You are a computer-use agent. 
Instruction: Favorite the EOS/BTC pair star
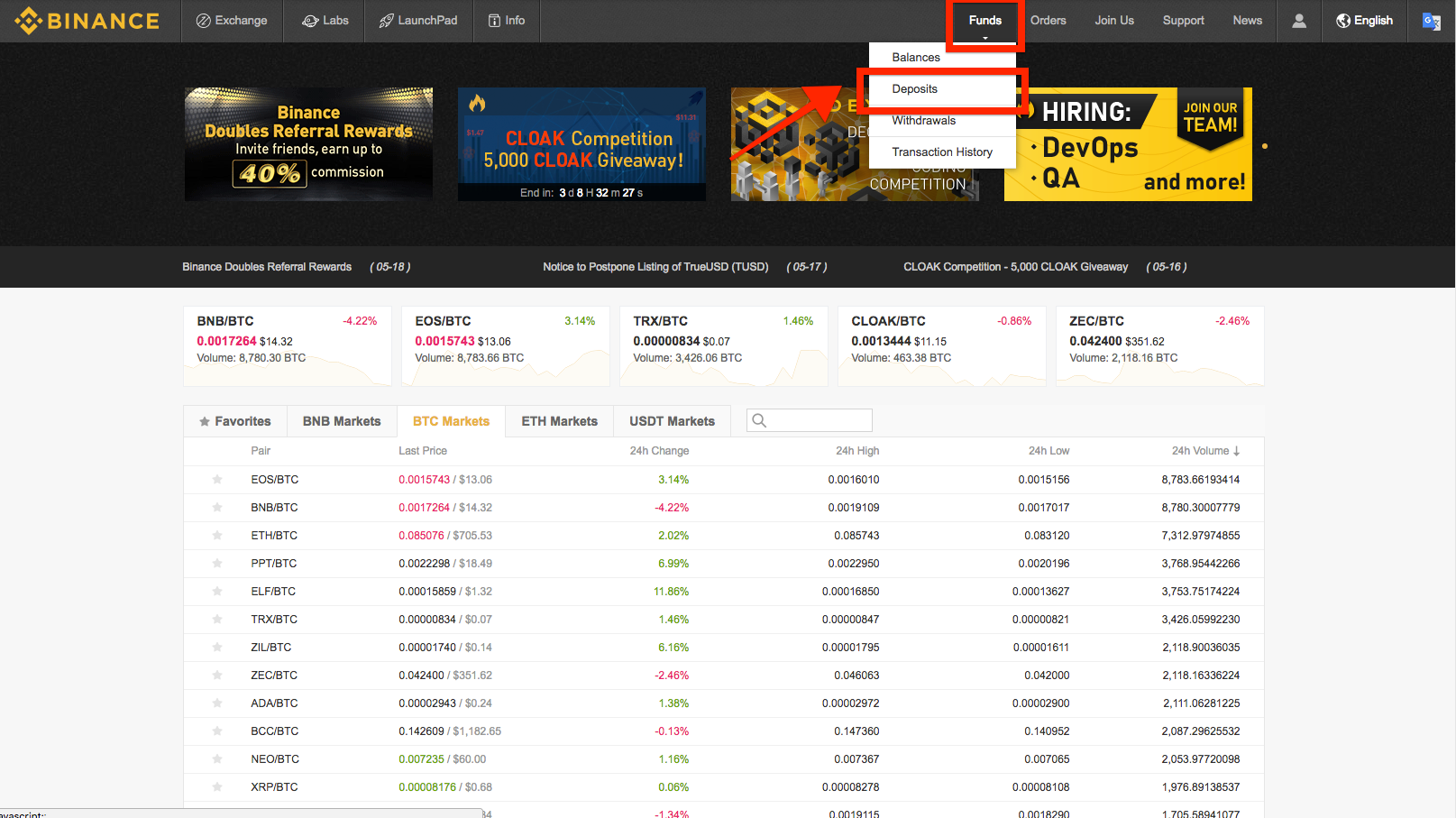click(217, 480)
